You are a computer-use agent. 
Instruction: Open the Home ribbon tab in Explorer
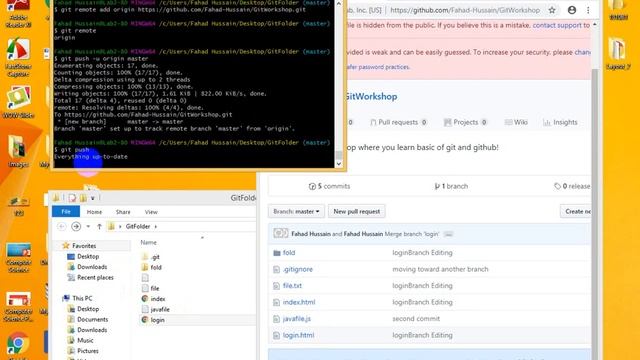tap(94, 212)
